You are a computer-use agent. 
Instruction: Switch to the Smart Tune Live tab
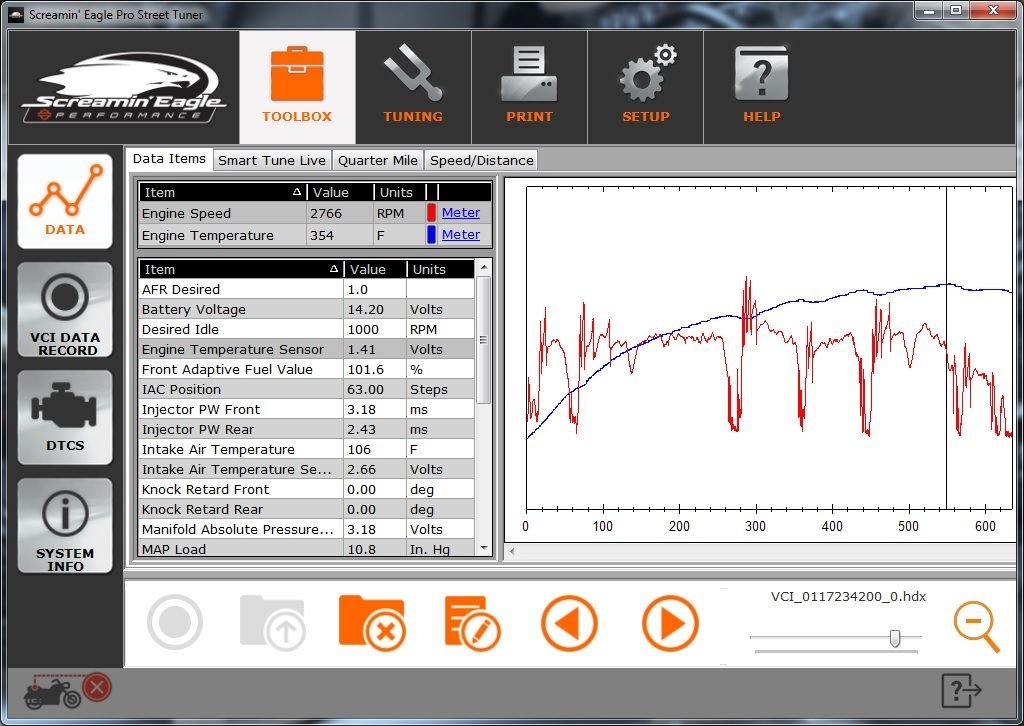272,160
